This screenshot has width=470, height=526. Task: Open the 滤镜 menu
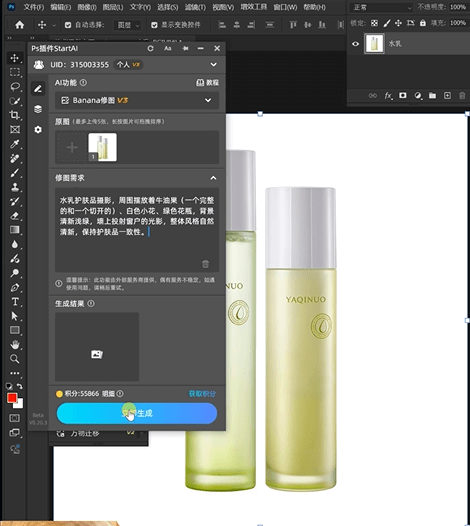(x=195, y=7)
